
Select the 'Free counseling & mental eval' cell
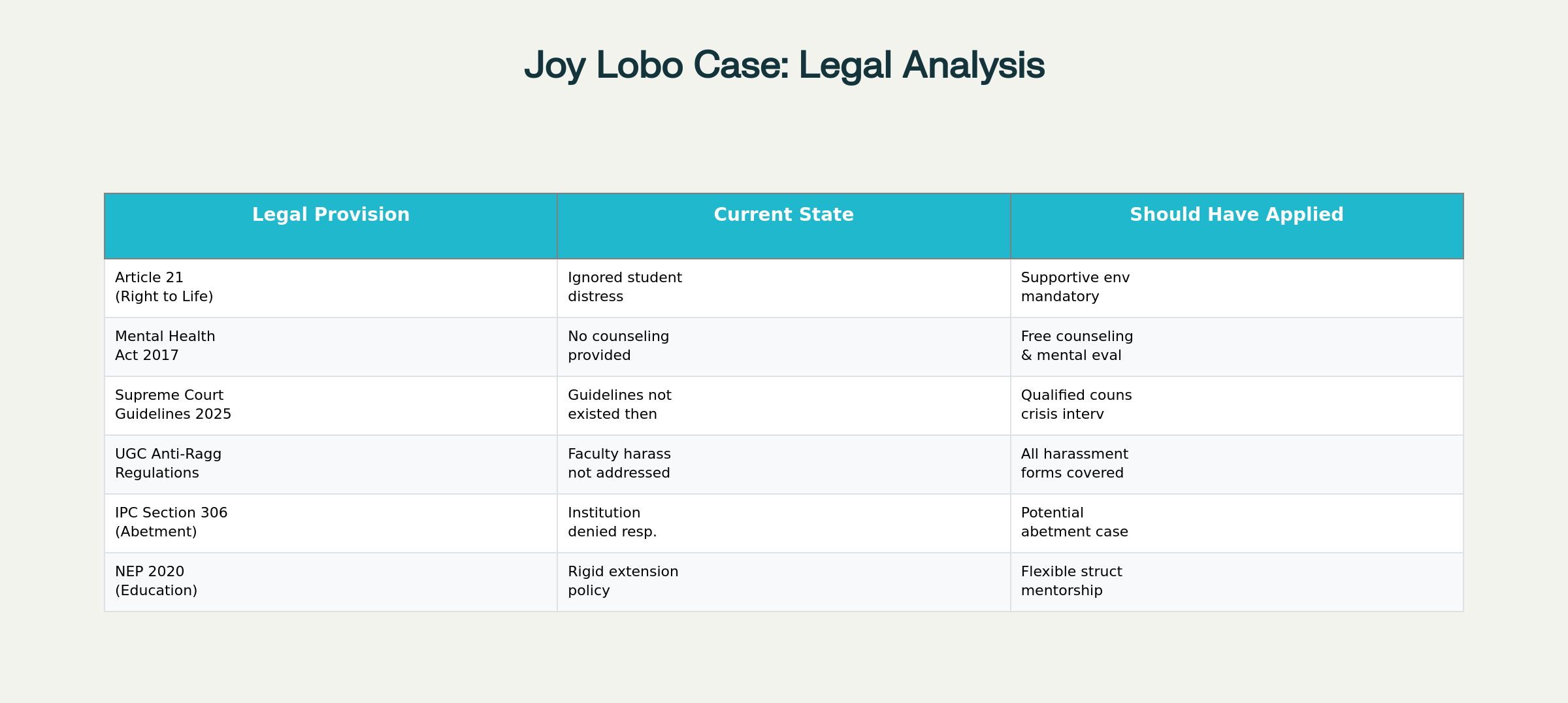pos(1077,346)
